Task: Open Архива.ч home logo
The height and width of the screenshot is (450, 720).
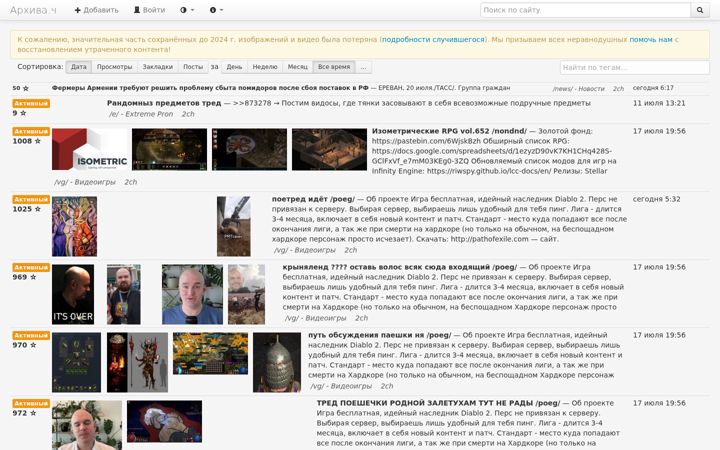Action: pos(33,10)
